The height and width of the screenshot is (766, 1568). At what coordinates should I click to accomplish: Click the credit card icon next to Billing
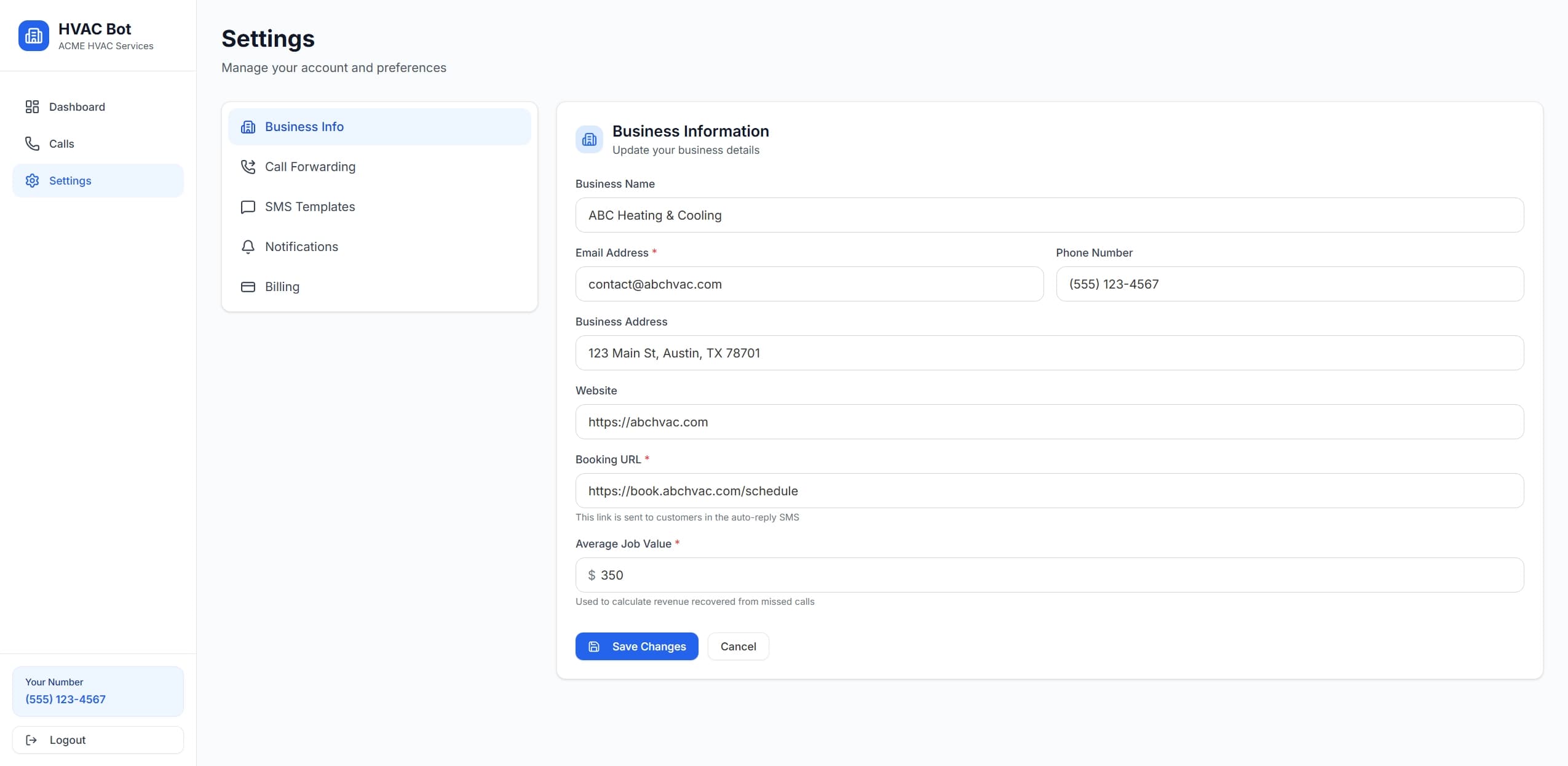coord(248,287)
